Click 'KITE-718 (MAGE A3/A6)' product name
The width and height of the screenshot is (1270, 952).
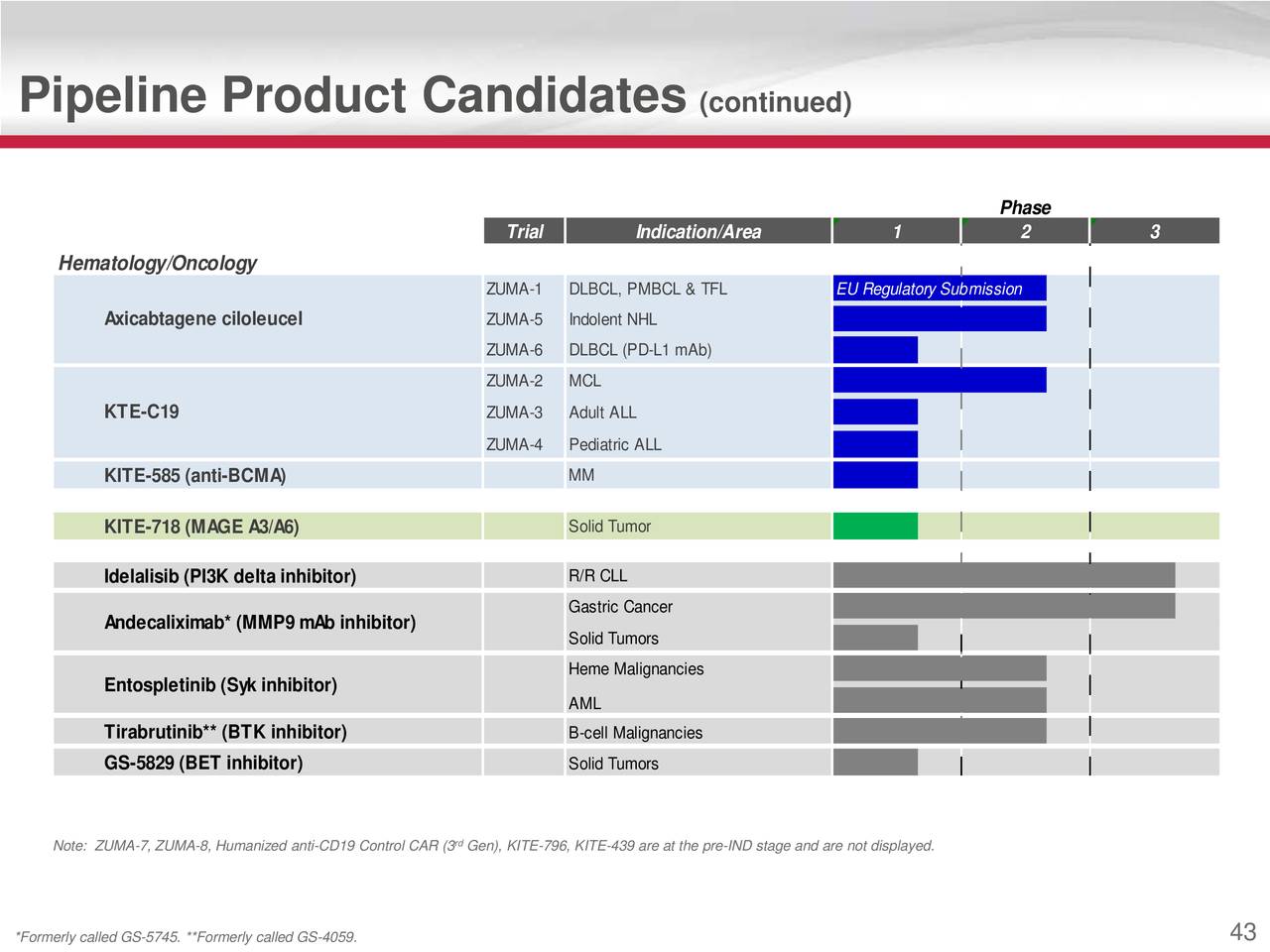coord(200,527)
